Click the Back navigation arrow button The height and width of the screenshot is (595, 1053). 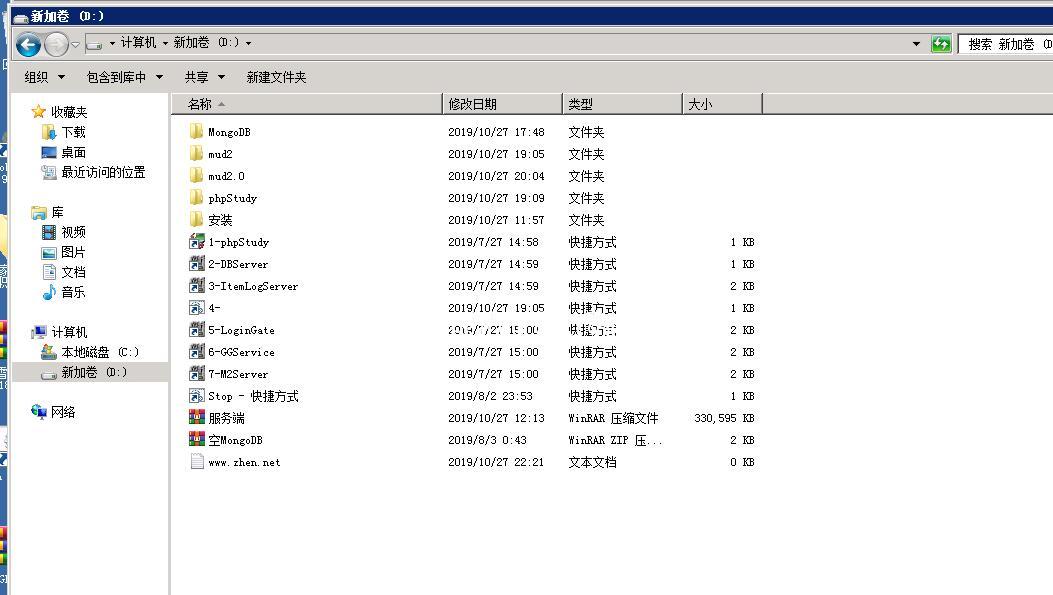[x=28, y=44]
